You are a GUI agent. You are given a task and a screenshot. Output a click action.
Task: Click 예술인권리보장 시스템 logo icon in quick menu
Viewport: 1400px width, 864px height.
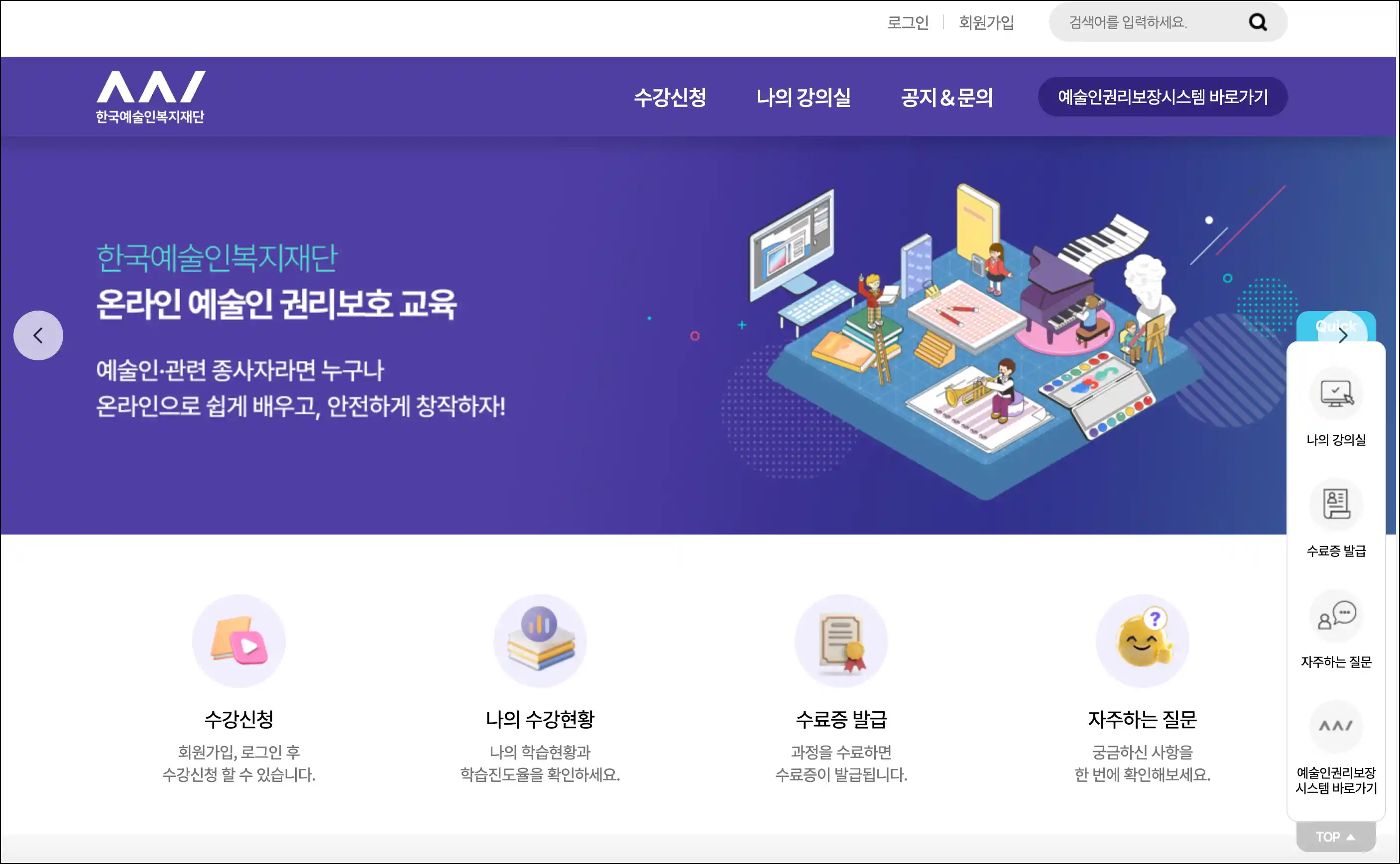point(1336,726)
